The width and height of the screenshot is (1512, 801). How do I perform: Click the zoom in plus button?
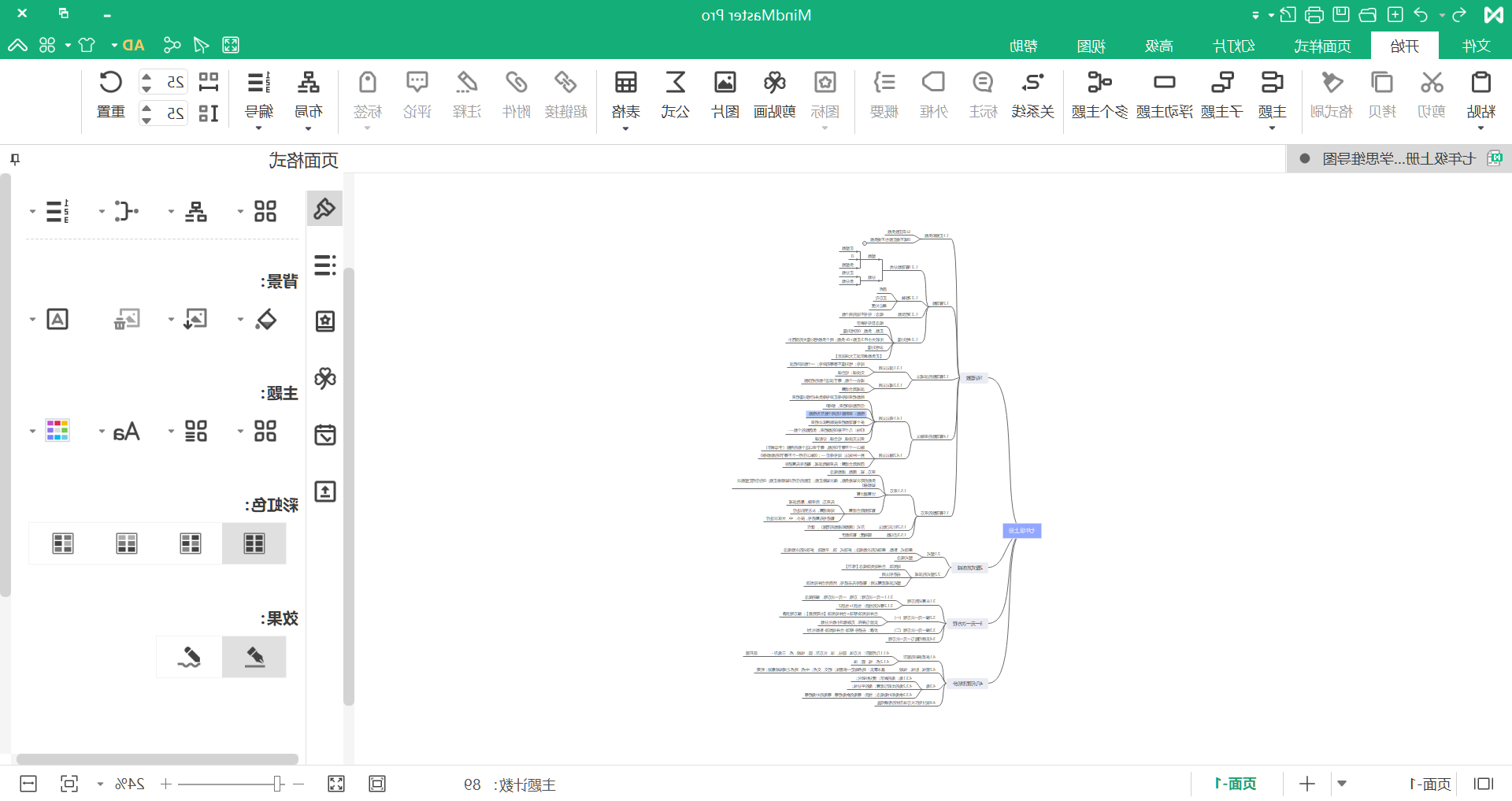166,784
